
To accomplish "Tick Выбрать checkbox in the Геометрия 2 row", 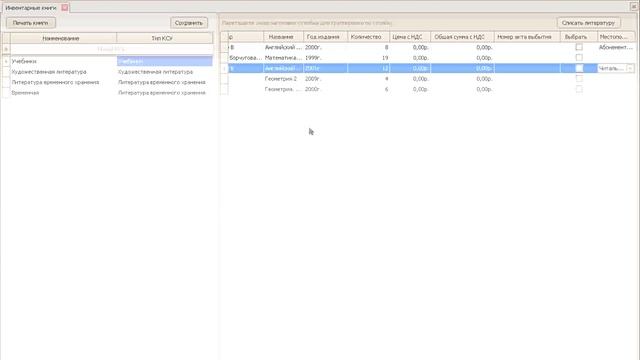I will [x=579, y=78].
